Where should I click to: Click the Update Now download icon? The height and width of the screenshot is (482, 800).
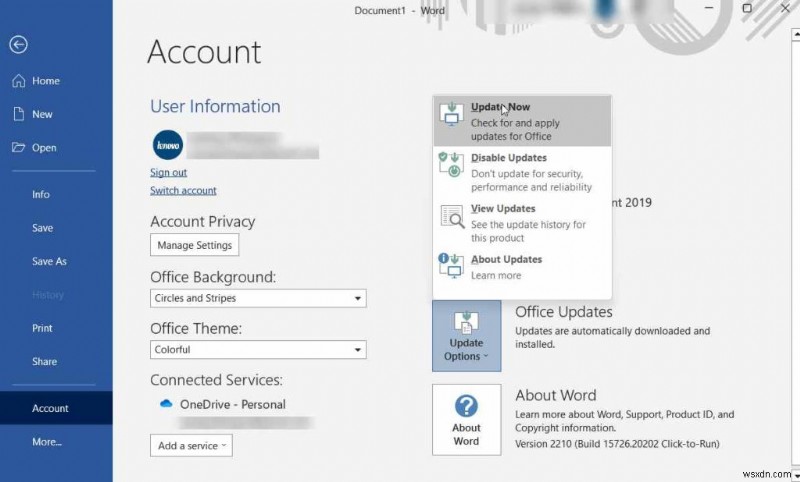[x=452, y=114]
